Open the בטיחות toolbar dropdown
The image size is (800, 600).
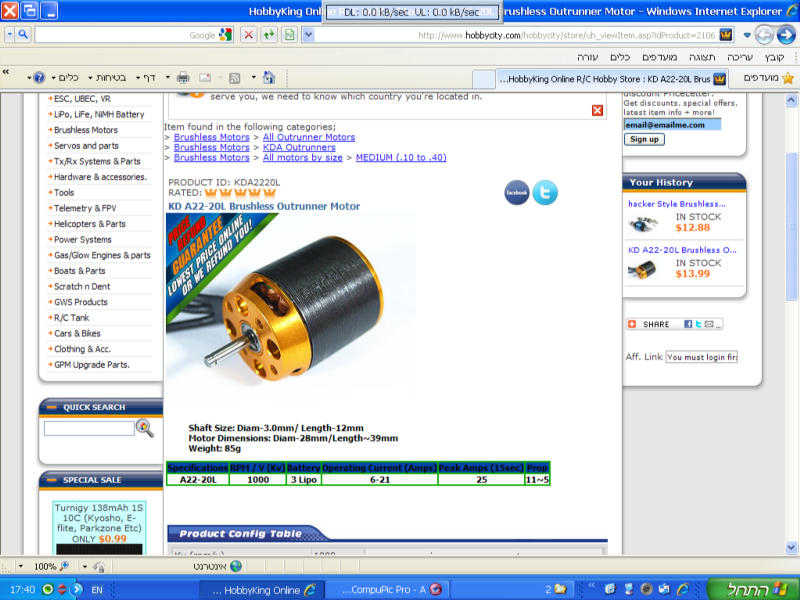pos(107,78)
